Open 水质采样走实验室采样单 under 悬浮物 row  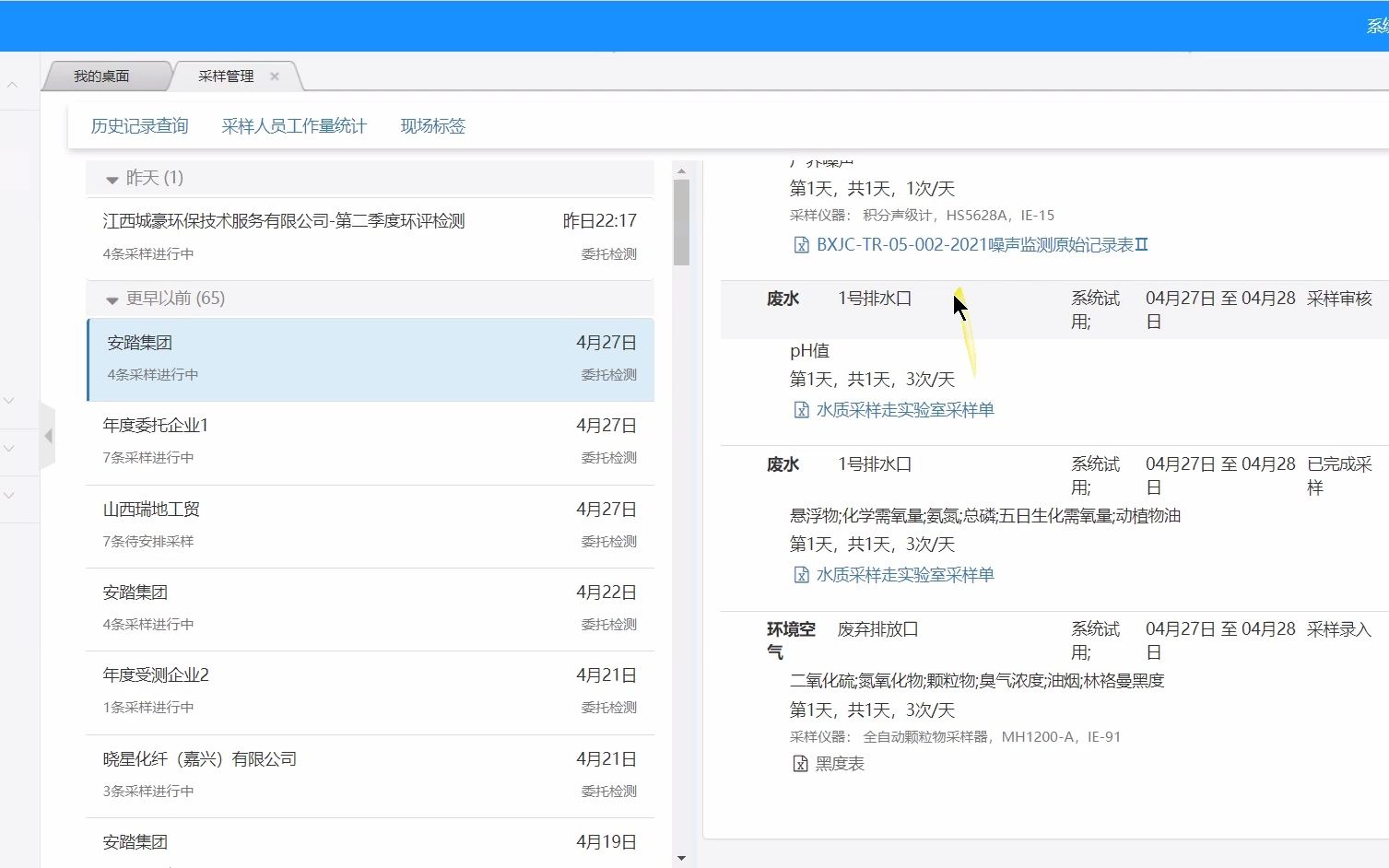click(905, 575)
